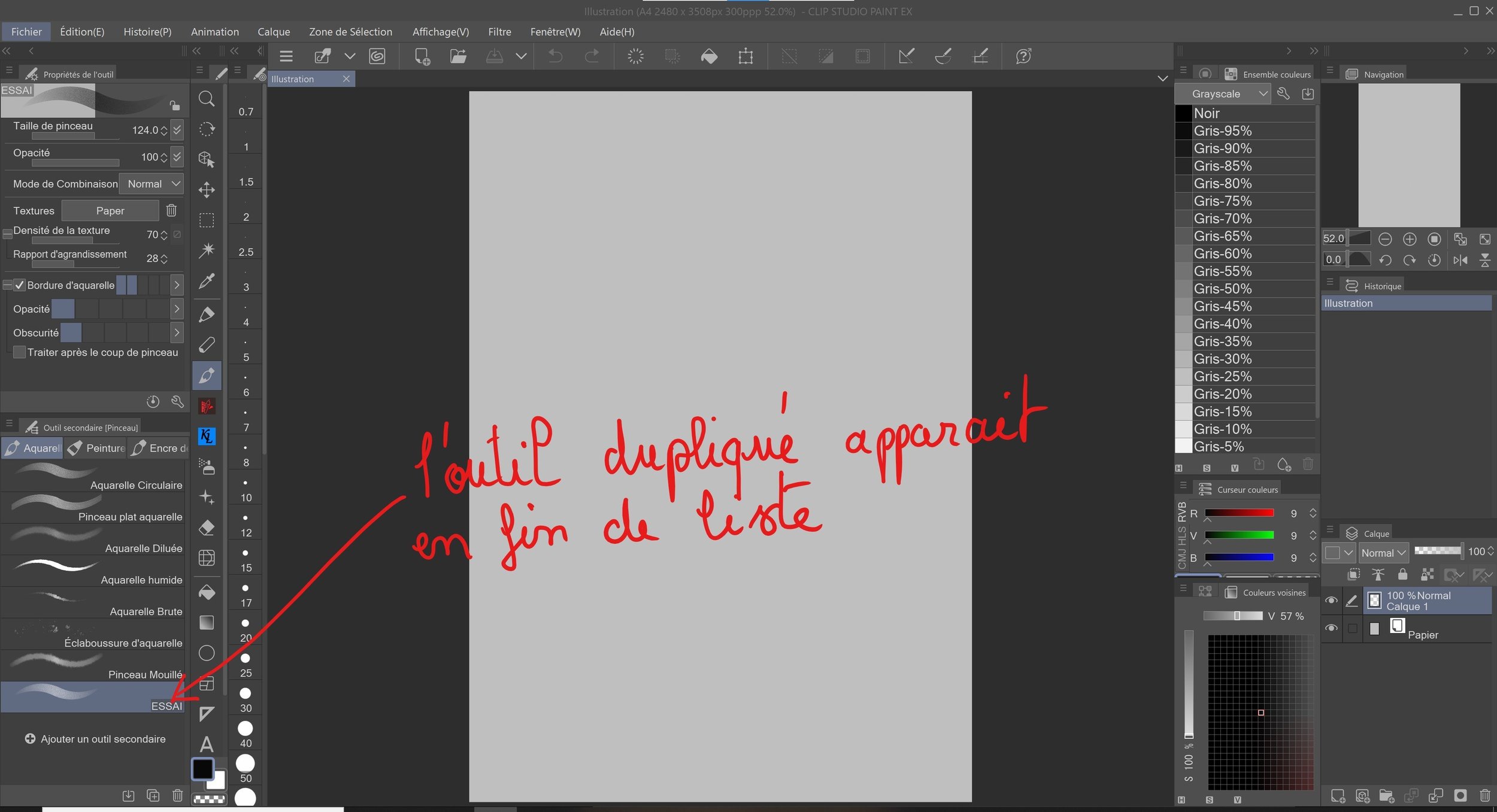Switch to the Peinture sub tool tab
The width and height of the screenshot is (1497, 812).
pos(96,448)
